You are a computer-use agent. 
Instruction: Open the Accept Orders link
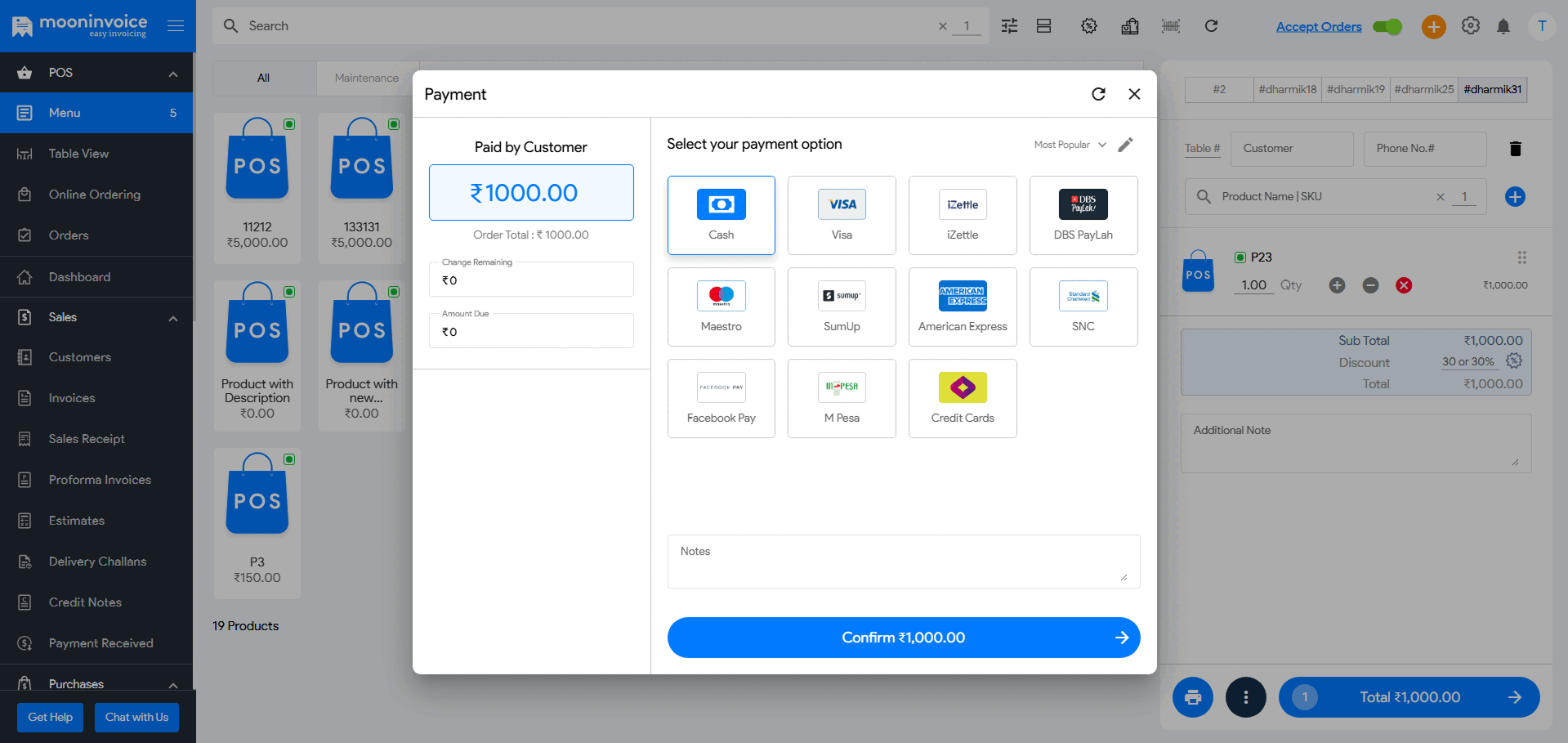pos(1319,27)
